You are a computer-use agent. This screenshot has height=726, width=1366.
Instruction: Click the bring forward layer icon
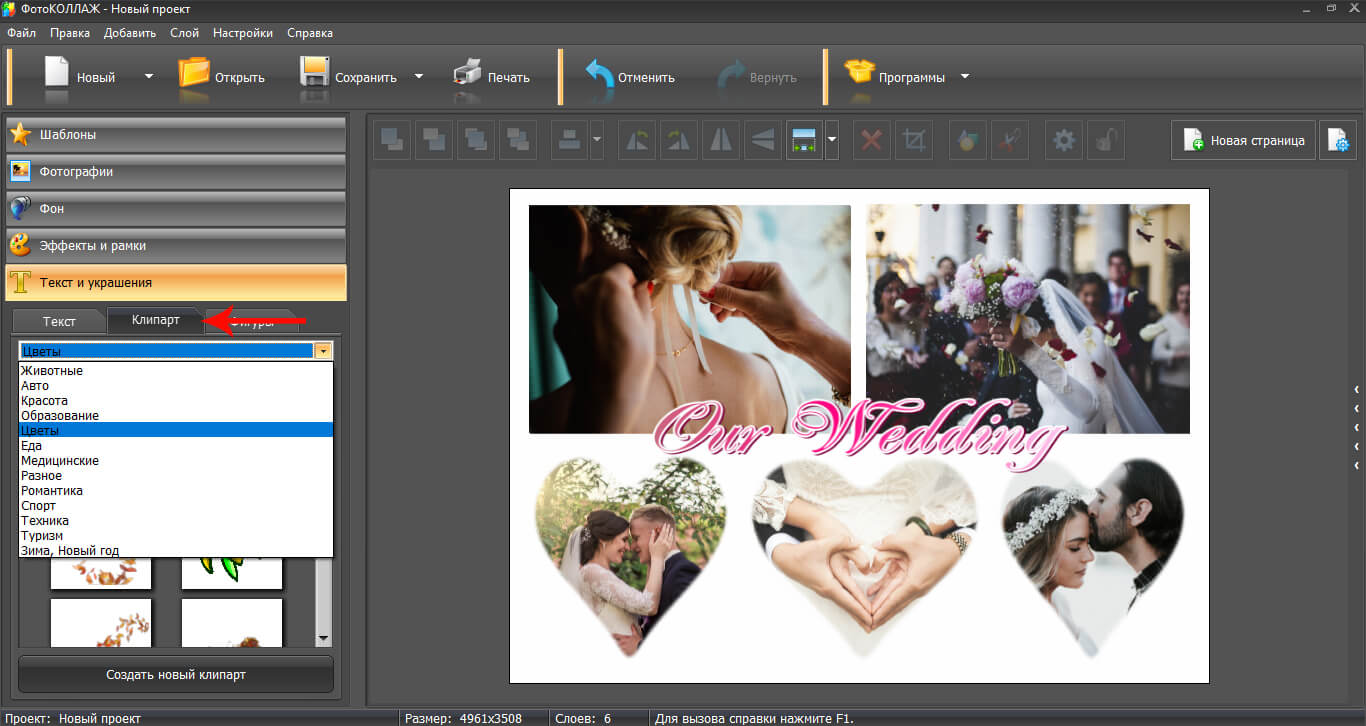[x=392, y=140]
